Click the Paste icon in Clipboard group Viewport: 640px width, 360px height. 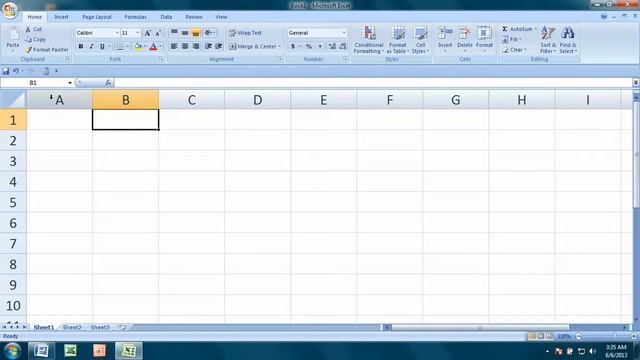tap(13, 35)
